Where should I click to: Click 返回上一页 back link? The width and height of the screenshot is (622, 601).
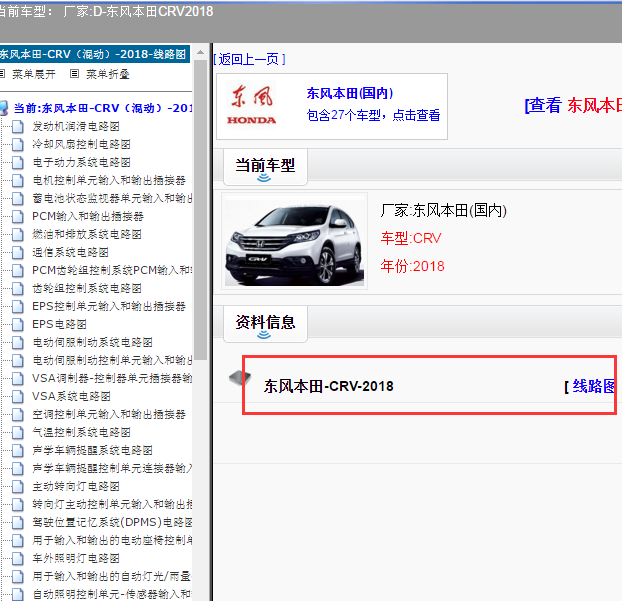249,60
